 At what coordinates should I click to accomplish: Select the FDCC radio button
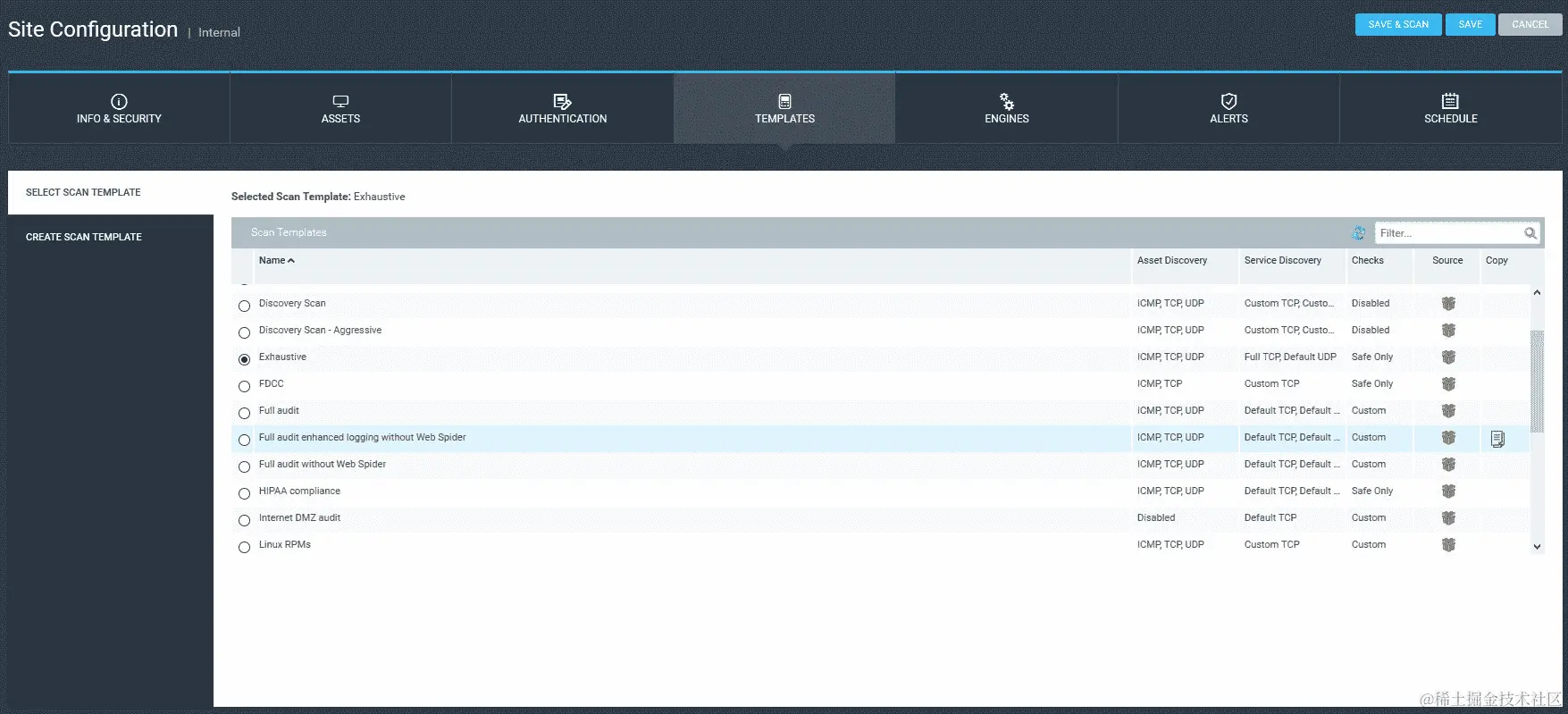[244, 386]
